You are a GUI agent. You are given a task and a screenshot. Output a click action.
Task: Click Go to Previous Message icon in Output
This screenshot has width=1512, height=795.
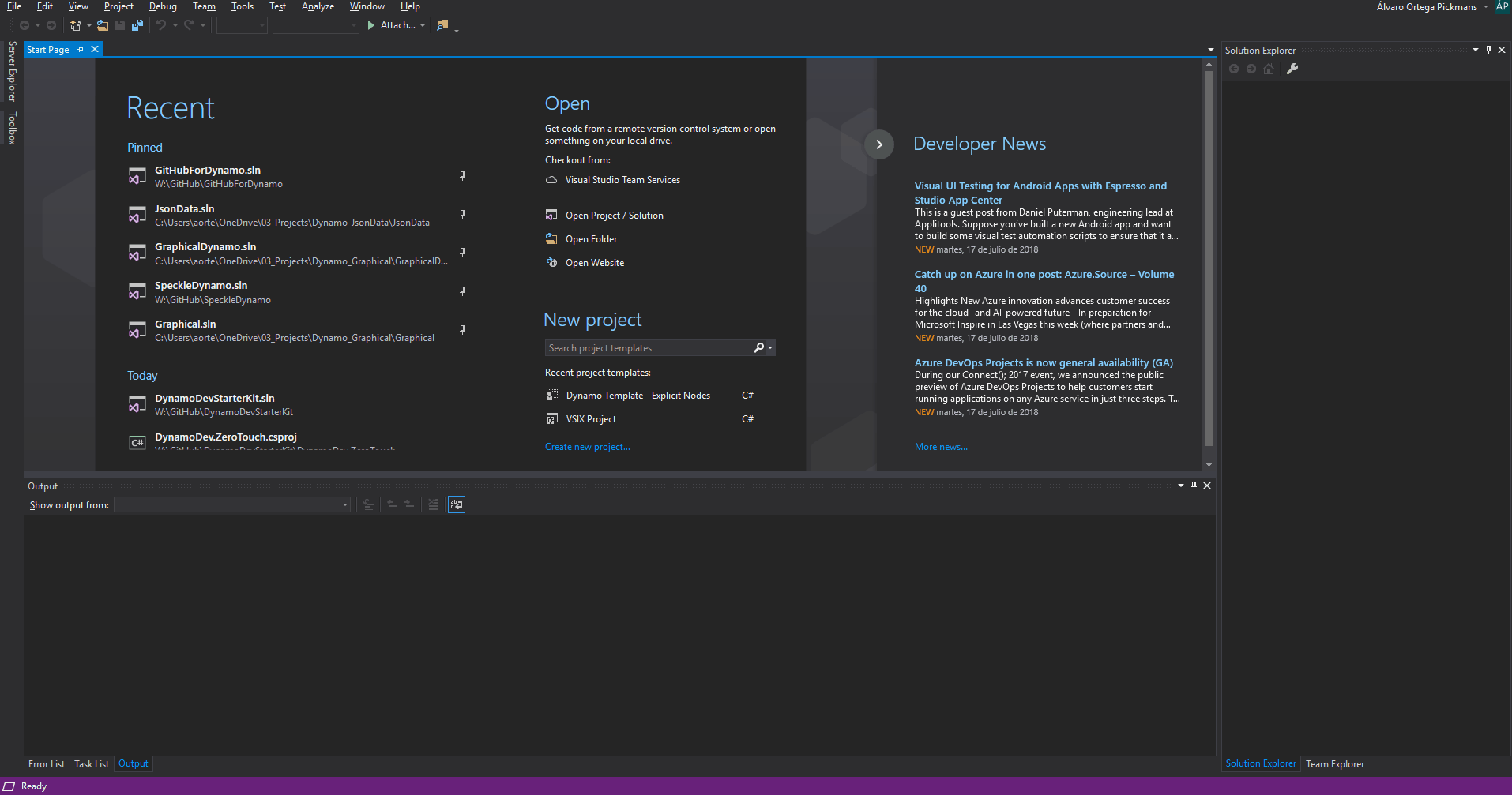click(392, 504)
